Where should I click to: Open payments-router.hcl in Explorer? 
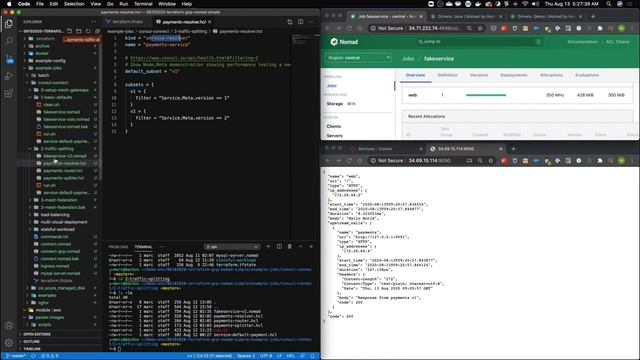click(62, 171)
